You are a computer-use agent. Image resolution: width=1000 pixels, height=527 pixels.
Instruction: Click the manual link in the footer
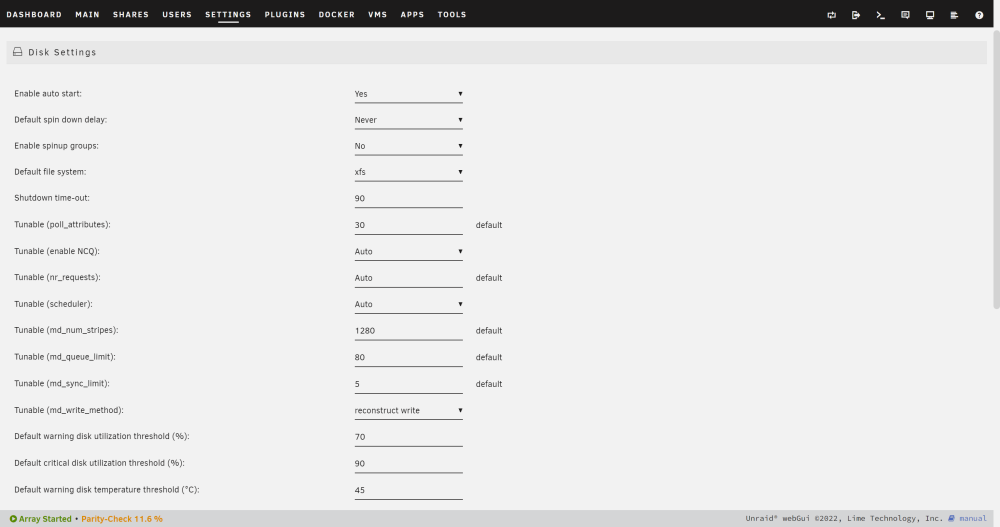(973, 518)
